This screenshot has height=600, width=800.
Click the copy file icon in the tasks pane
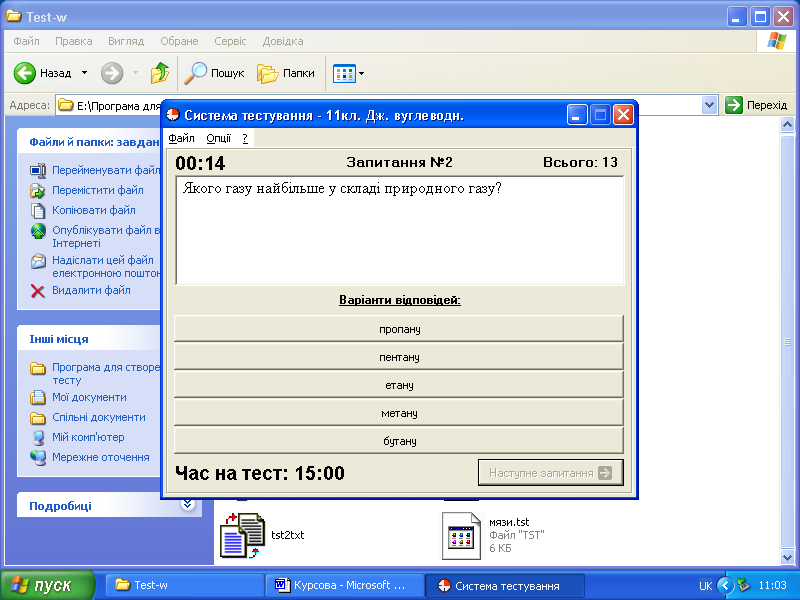38,210
